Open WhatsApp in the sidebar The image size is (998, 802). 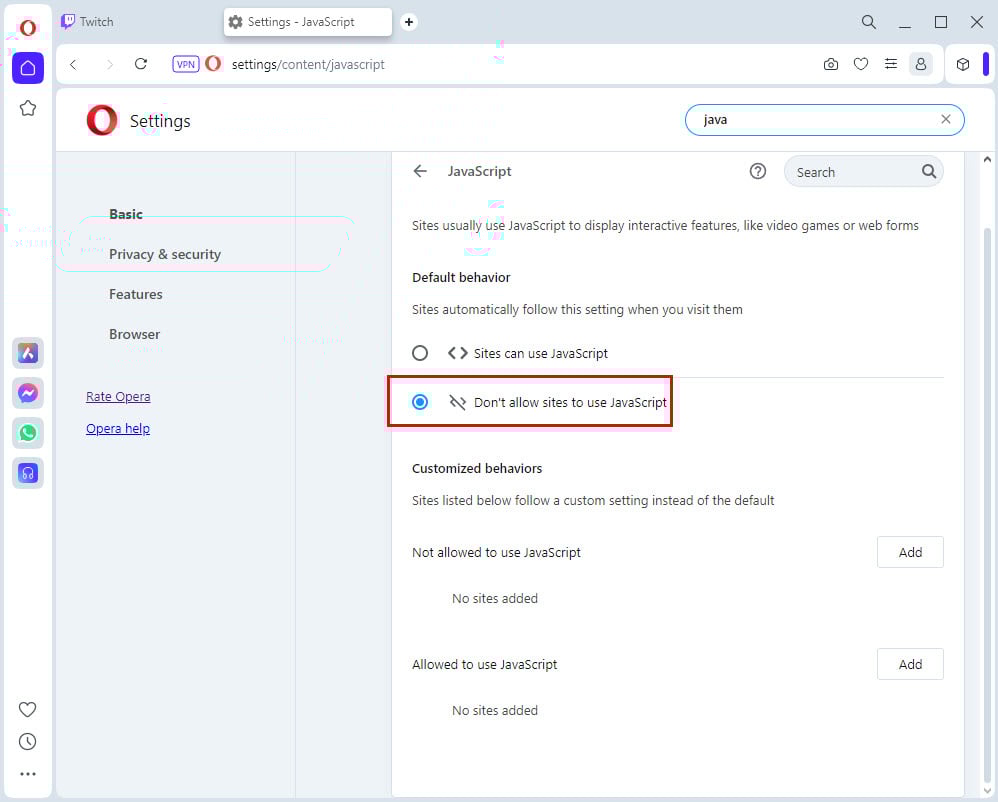(x=28, y=433)
